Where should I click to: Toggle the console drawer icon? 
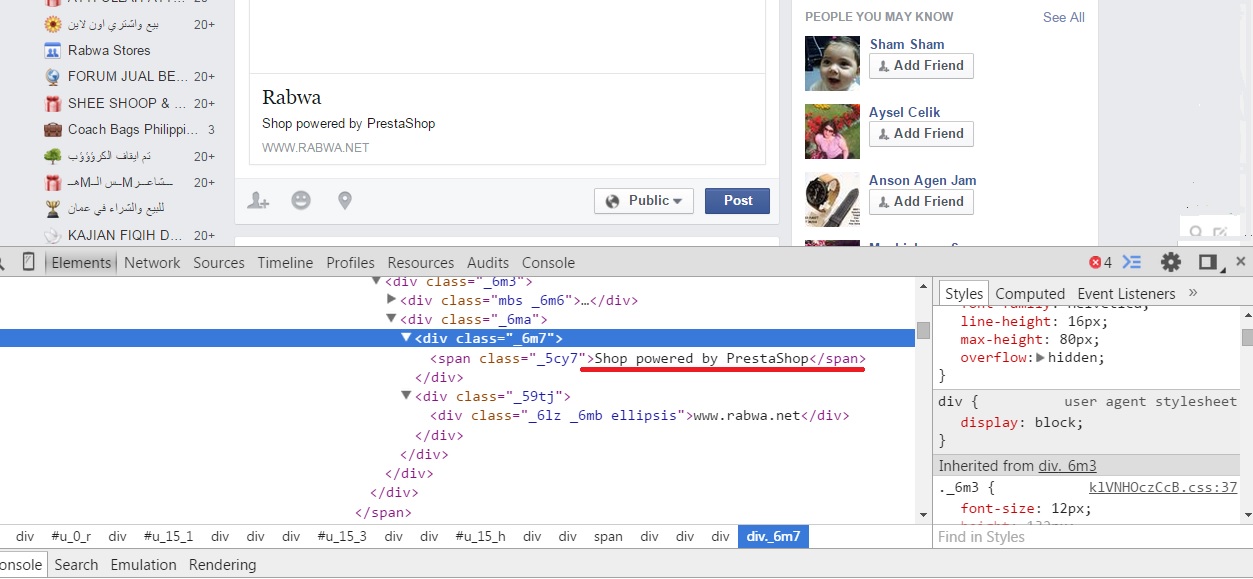(1132, 263)
